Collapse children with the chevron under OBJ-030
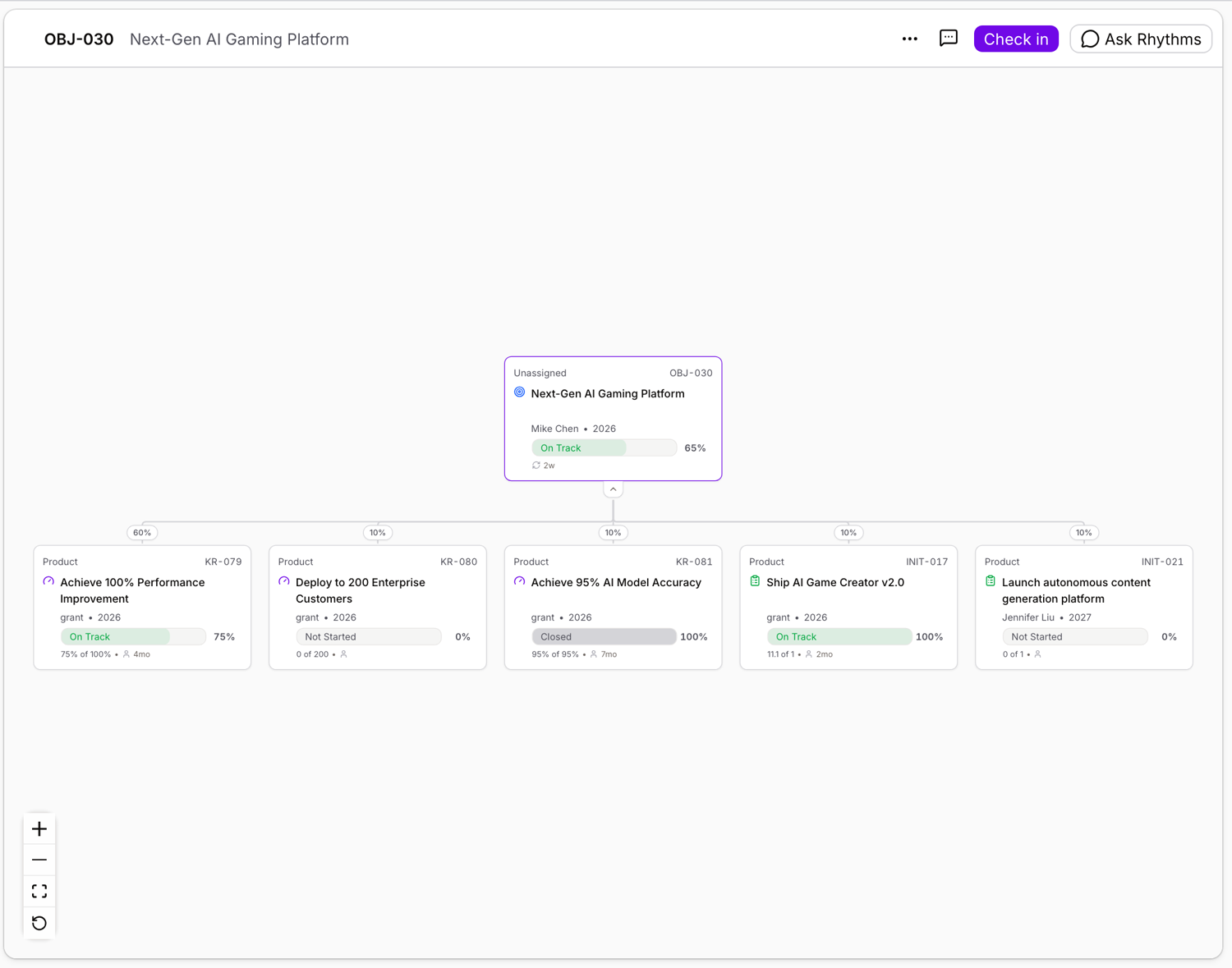Screen dimensions: 1232x968 coord(613,489)
